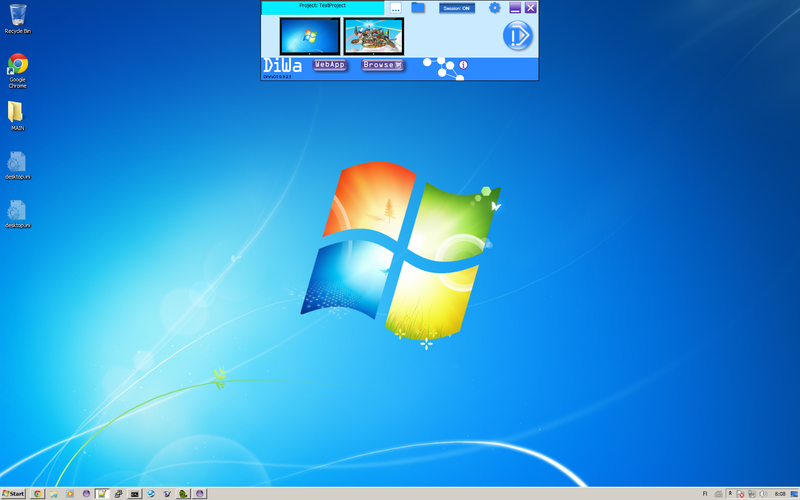The image size is (800, 500).
Task: Open DiWa settings gear
Action: [494, 8]
